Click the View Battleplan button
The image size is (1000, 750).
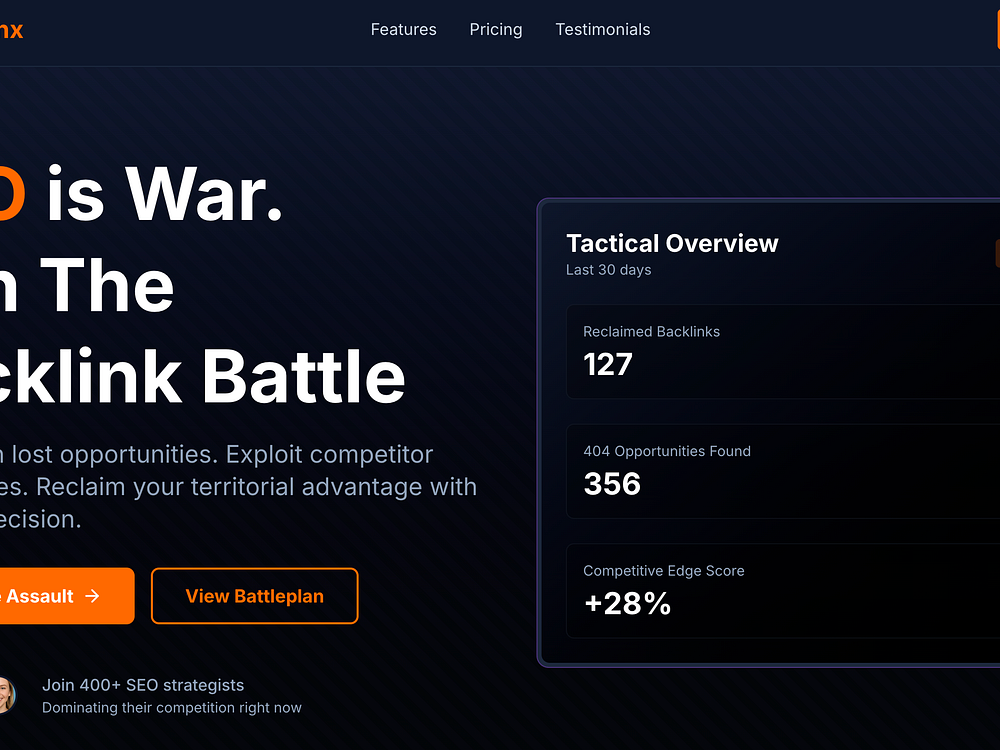pyautogui.click(x=254, y=596)
